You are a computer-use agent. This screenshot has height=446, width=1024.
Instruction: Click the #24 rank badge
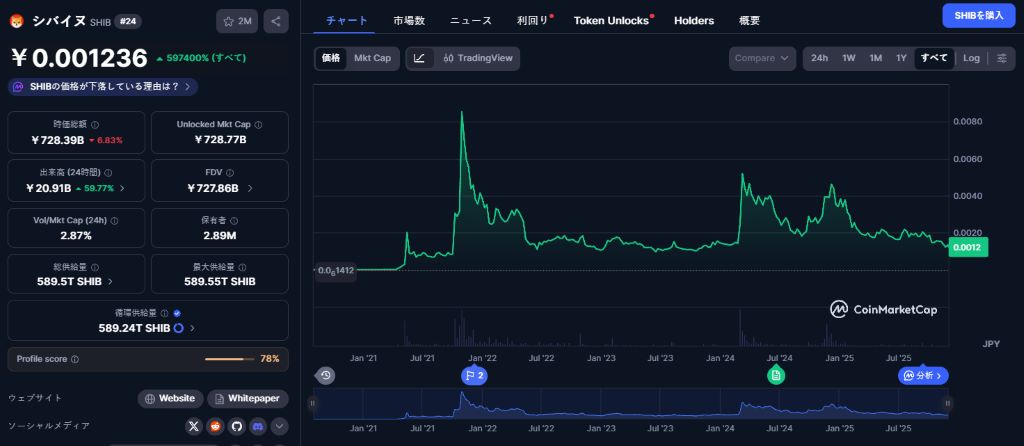(128, 22)
